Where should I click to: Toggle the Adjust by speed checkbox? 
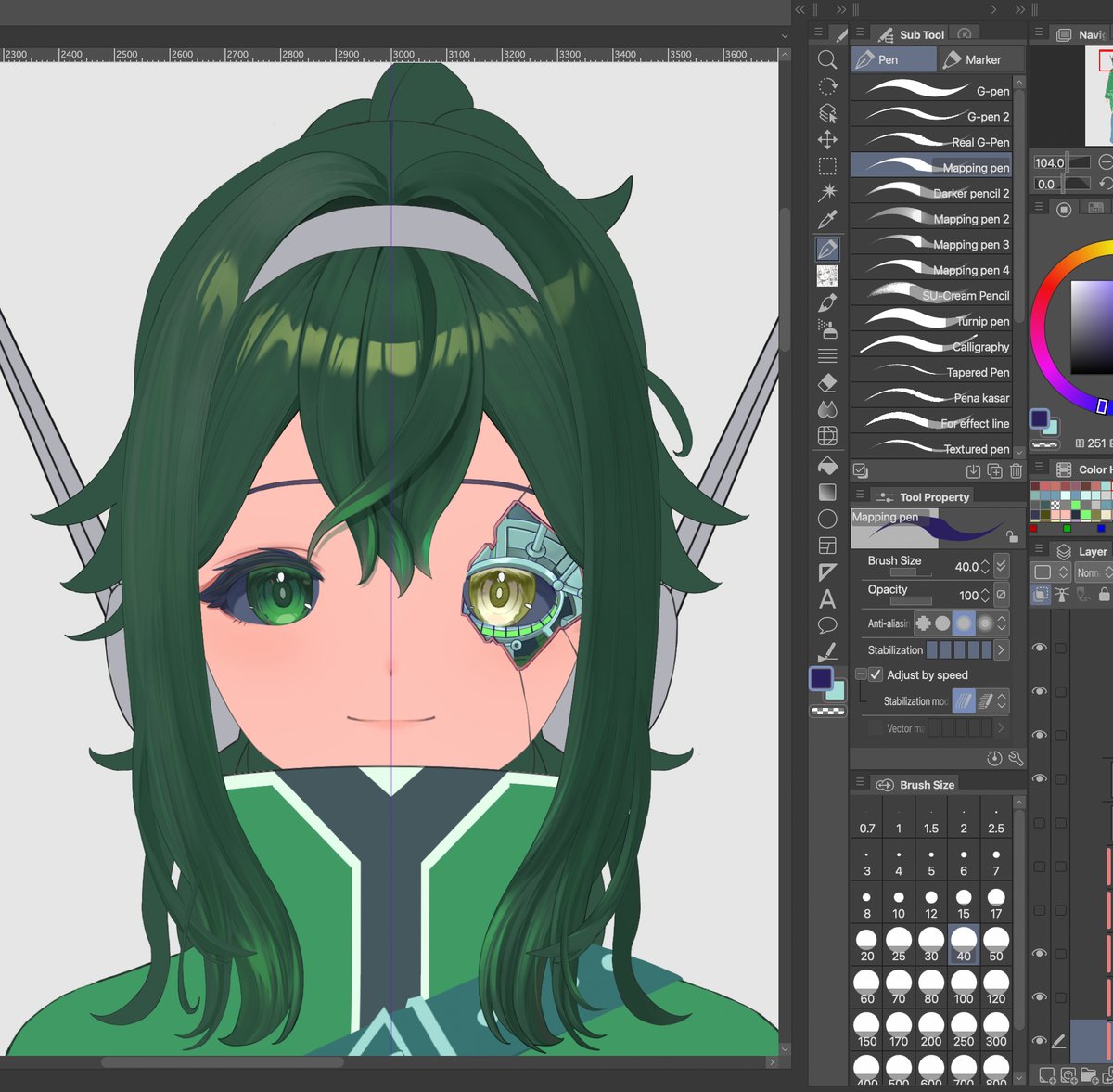point(876,674)
